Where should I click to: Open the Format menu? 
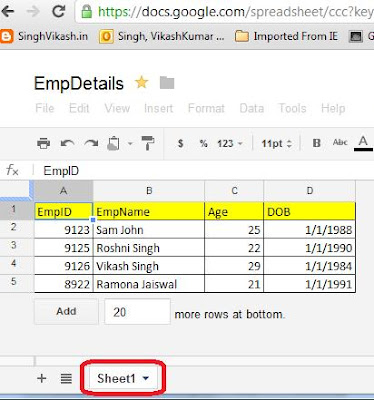pos(206,108)
